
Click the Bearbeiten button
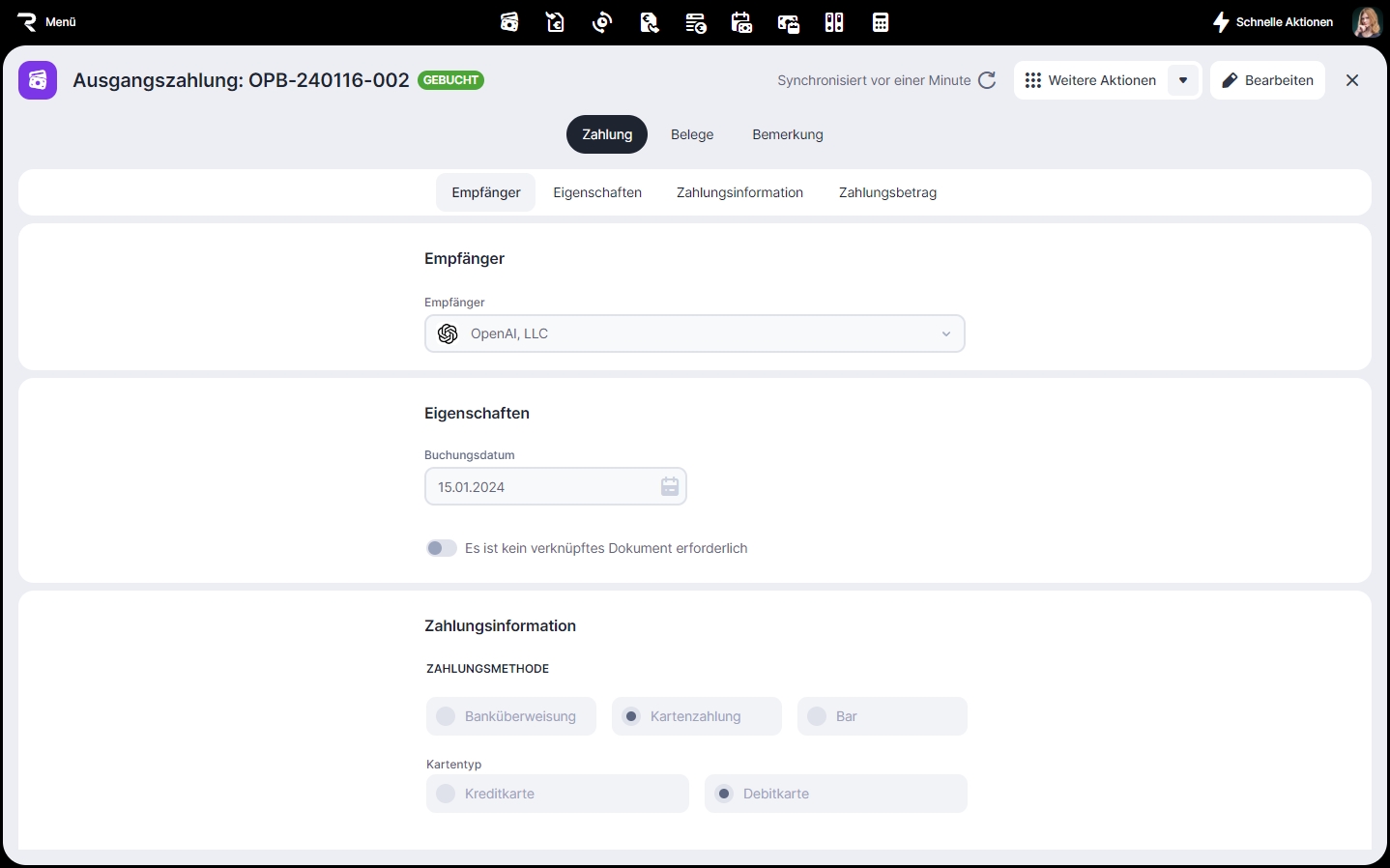point(1267,80)
